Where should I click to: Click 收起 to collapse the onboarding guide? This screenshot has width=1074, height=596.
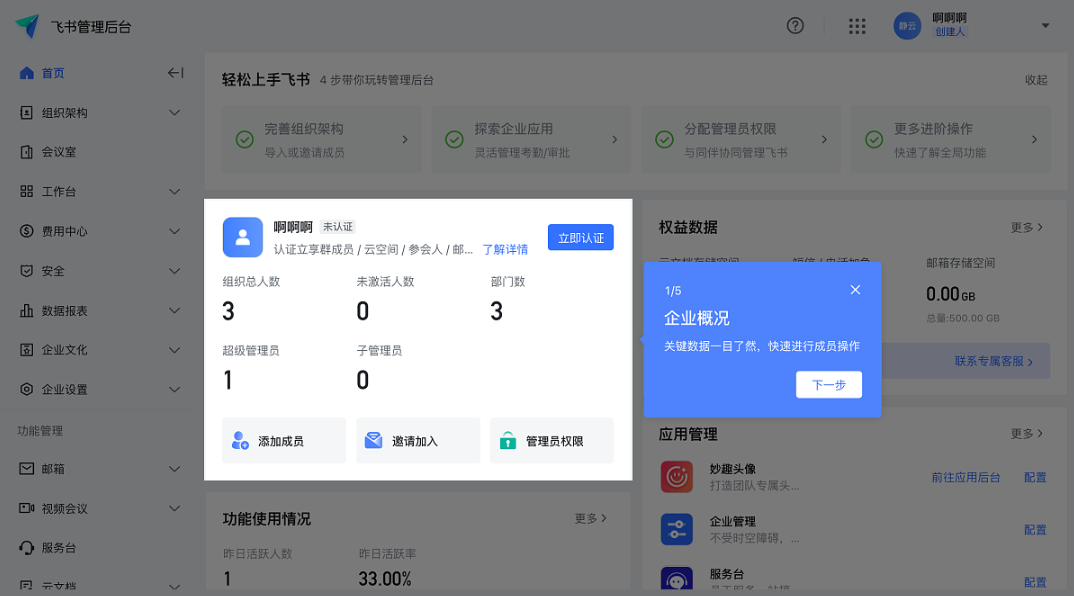(1036, 80)
